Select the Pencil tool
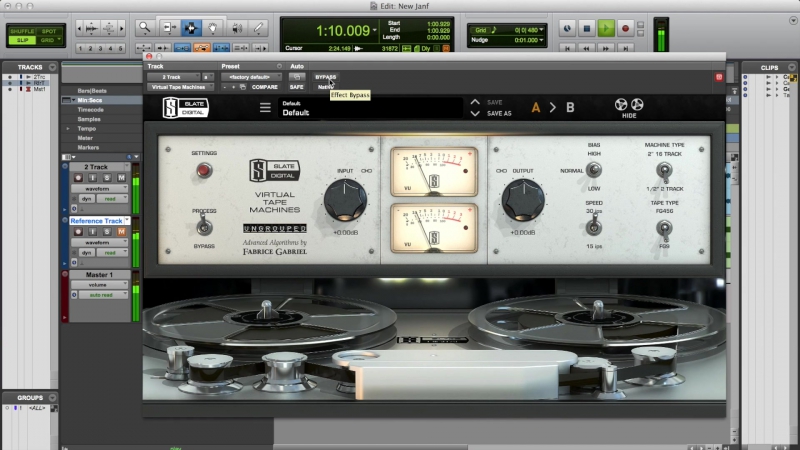This screenshot has height=450, width=800. (x=259, y=28)
